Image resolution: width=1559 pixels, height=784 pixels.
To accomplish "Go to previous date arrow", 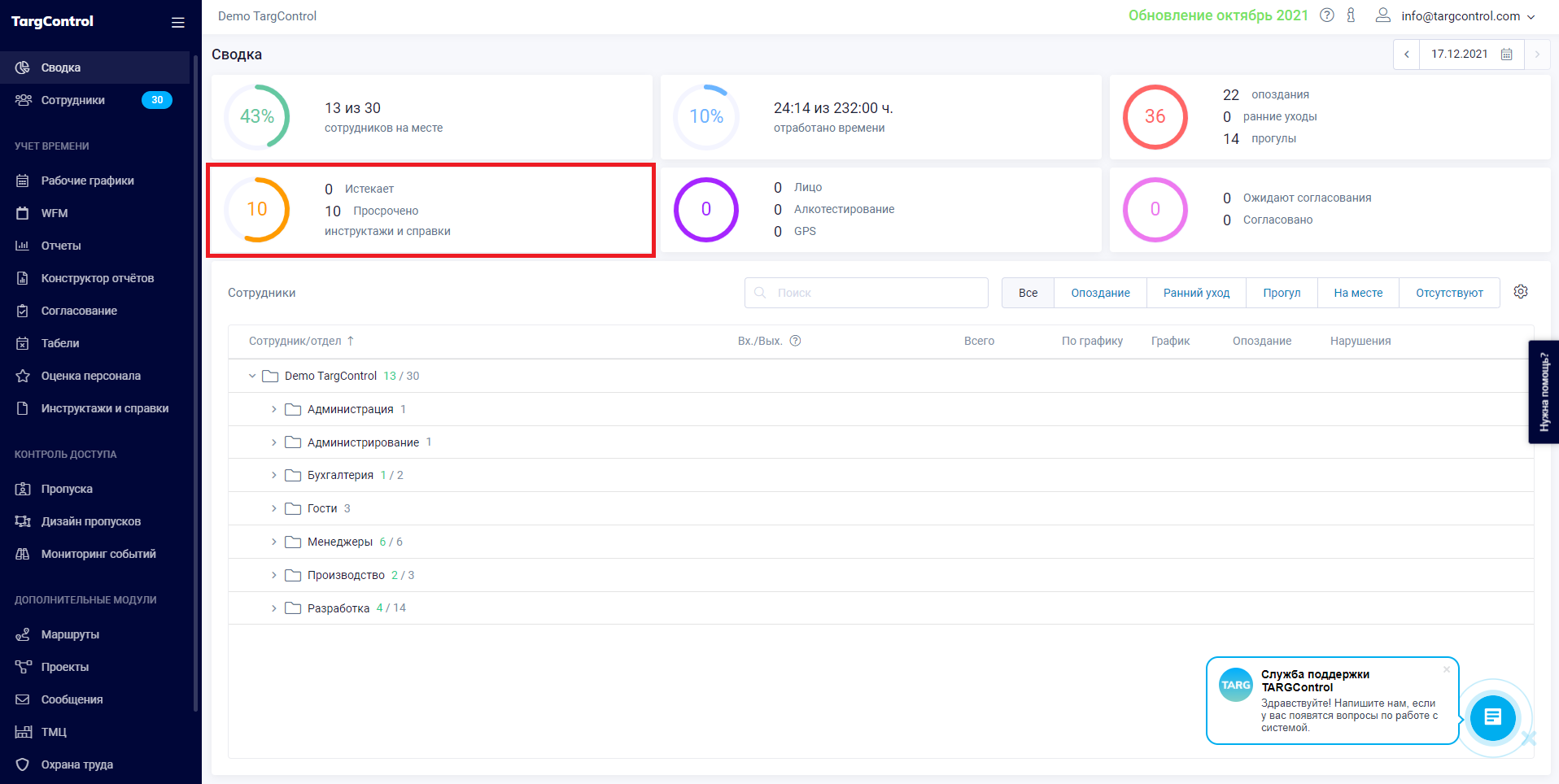I will click(1406, 54).
